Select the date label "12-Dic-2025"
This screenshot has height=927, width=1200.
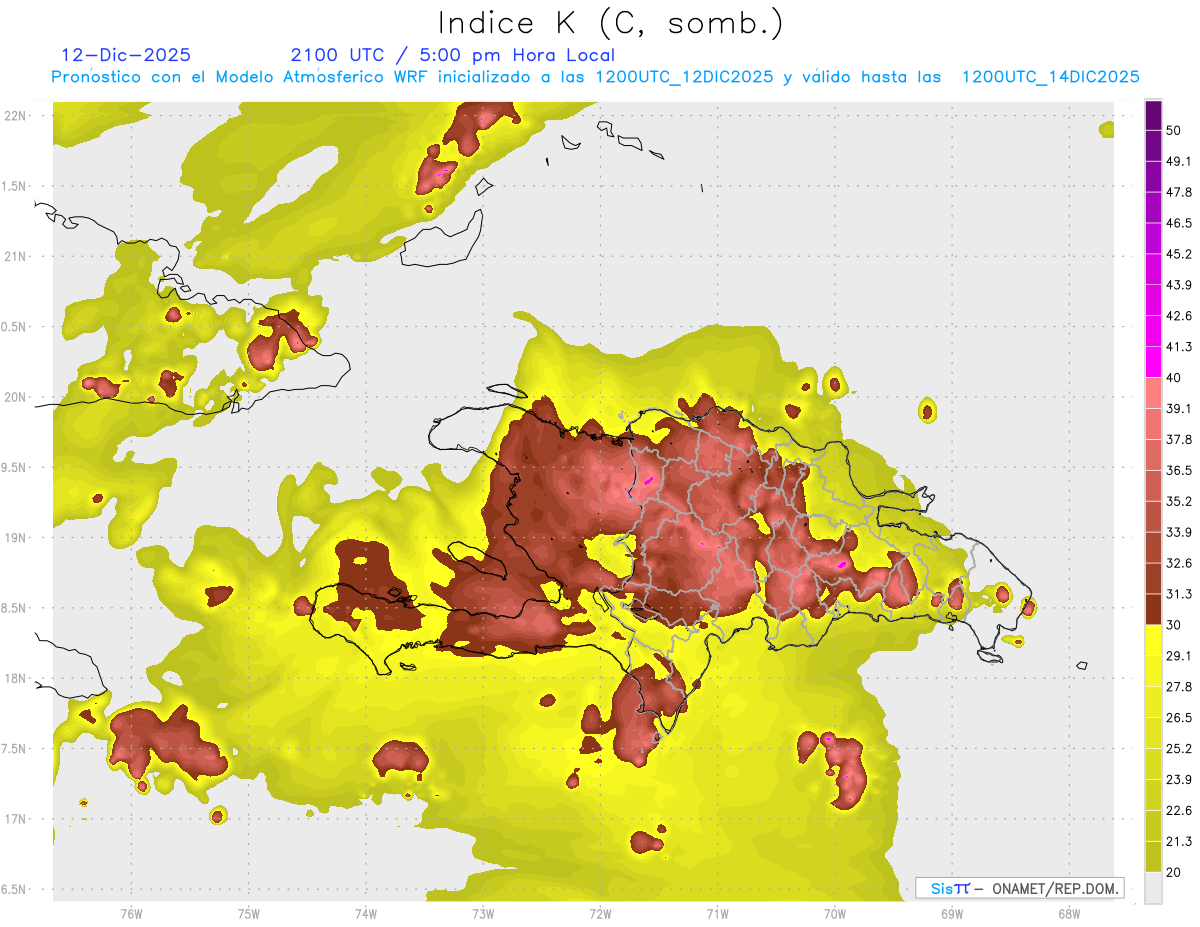pos(126,55)
